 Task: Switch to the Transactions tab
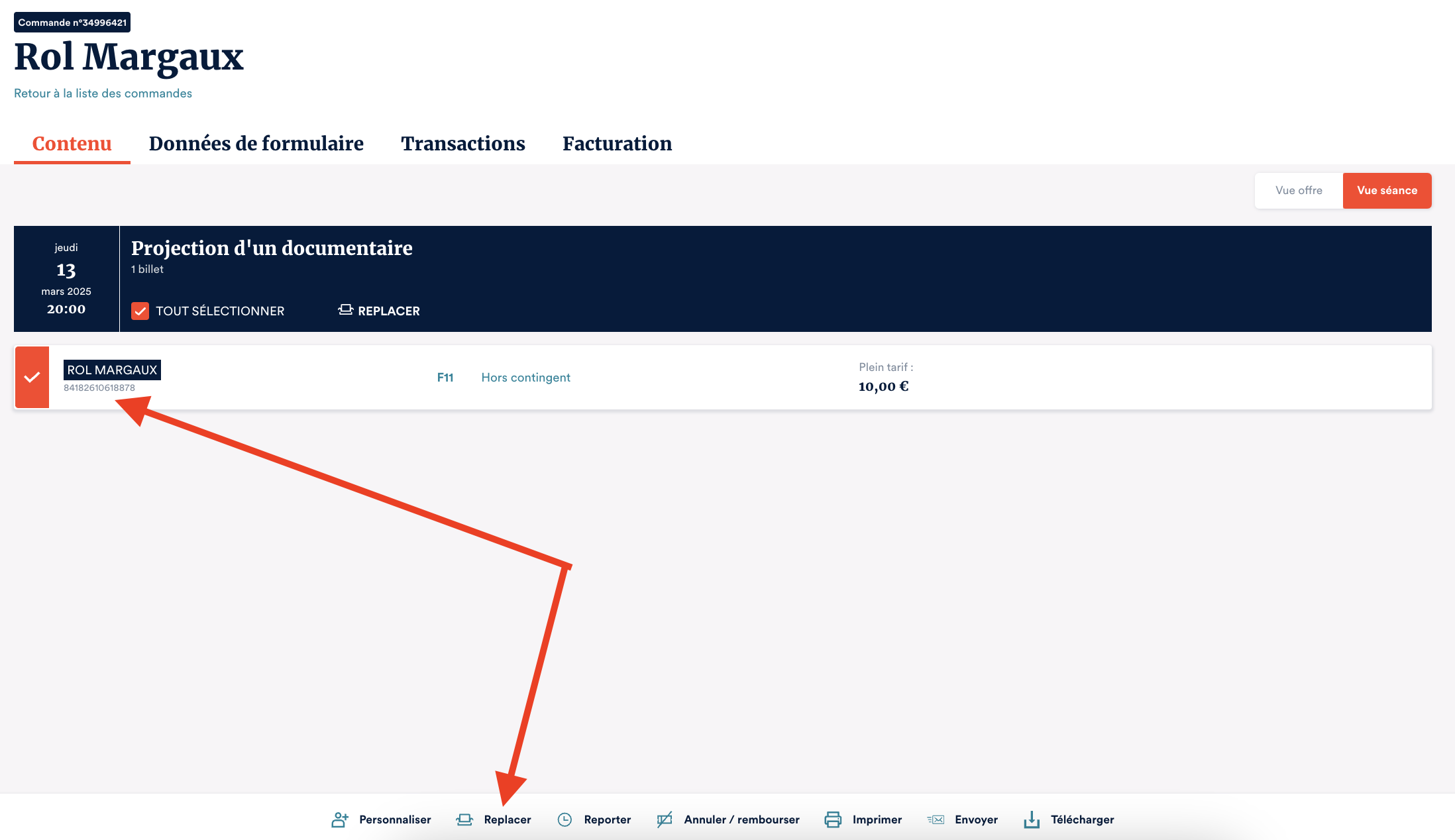tap(462, 143)
